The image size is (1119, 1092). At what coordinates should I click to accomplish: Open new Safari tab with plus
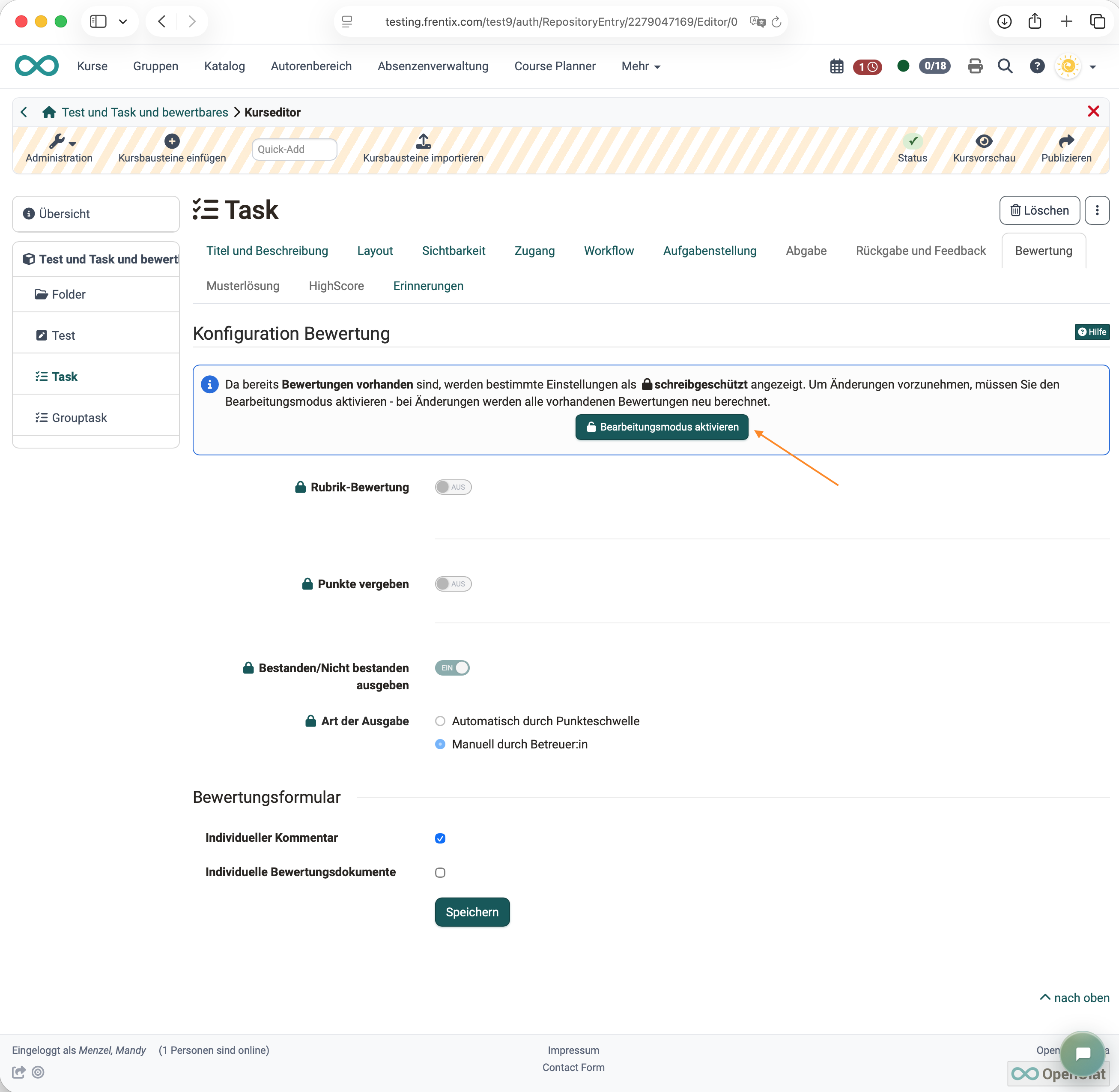click(x=1066, y=22)
